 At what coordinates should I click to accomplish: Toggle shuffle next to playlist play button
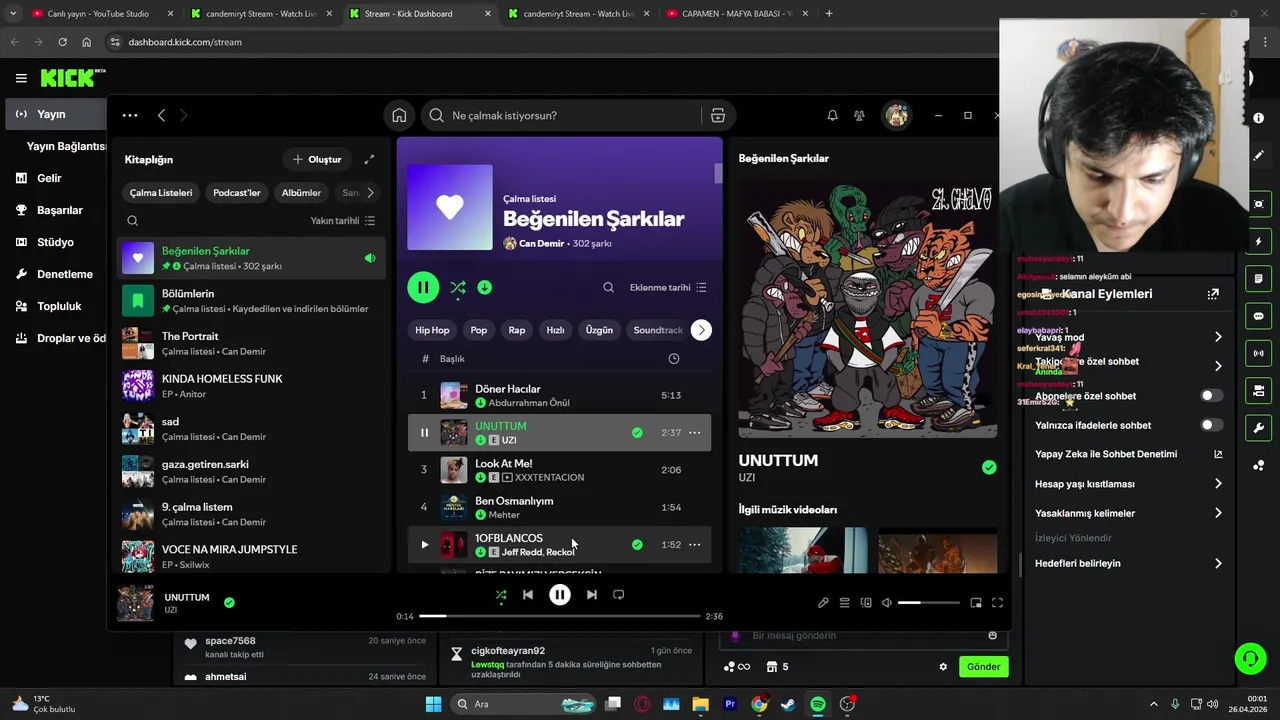pyautogui.click(x=457, y=287)
